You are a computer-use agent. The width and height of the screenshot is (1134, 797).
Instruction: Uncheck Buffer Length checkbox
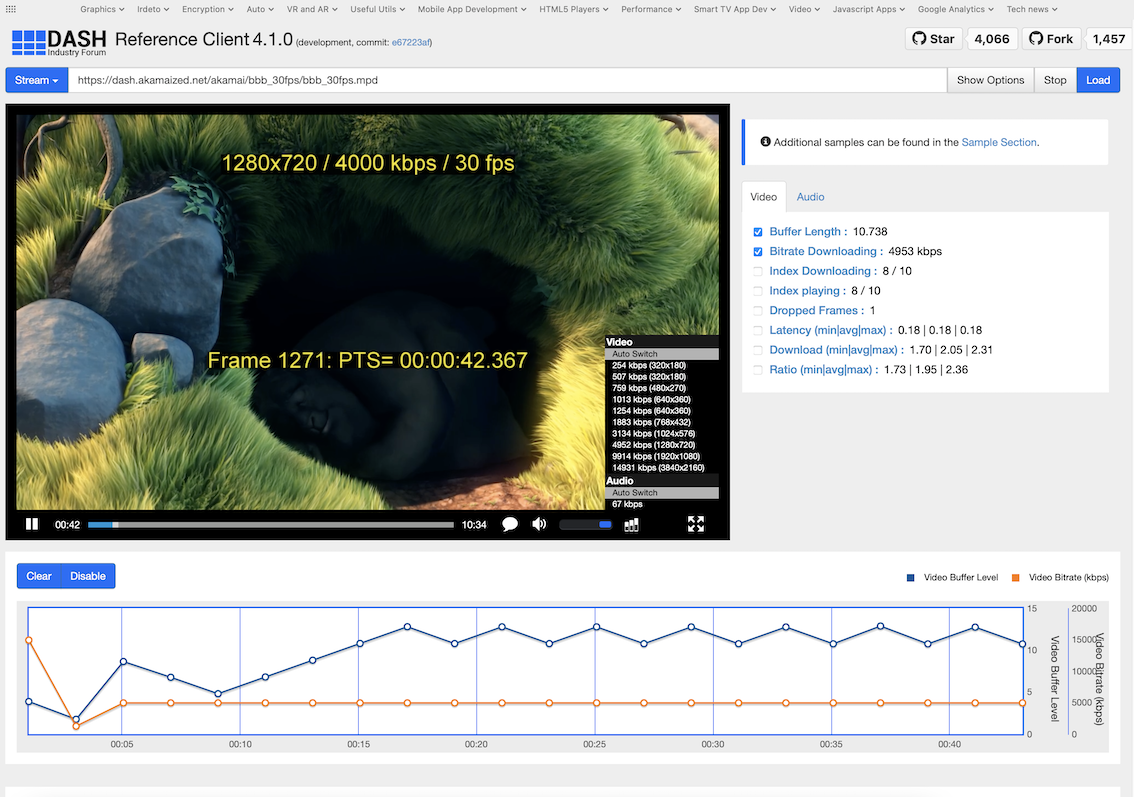(758, 232)
